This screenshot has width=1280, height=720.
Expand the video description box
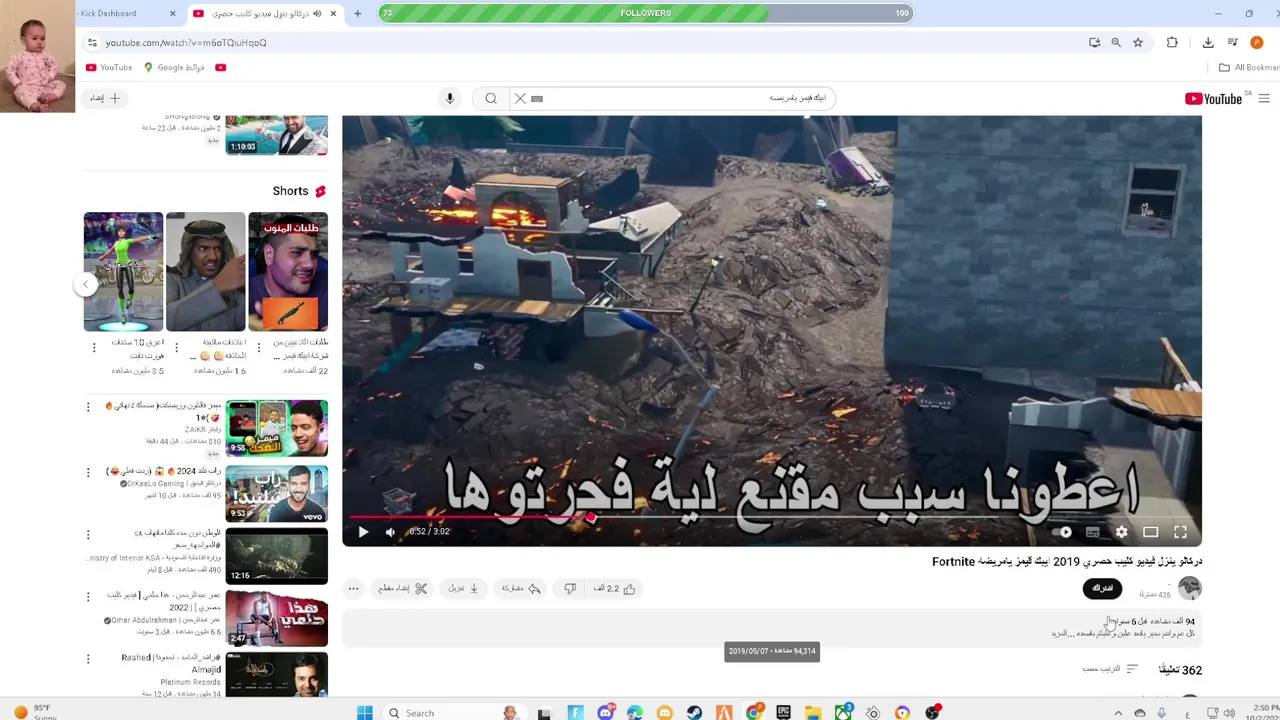coord(772,627)
